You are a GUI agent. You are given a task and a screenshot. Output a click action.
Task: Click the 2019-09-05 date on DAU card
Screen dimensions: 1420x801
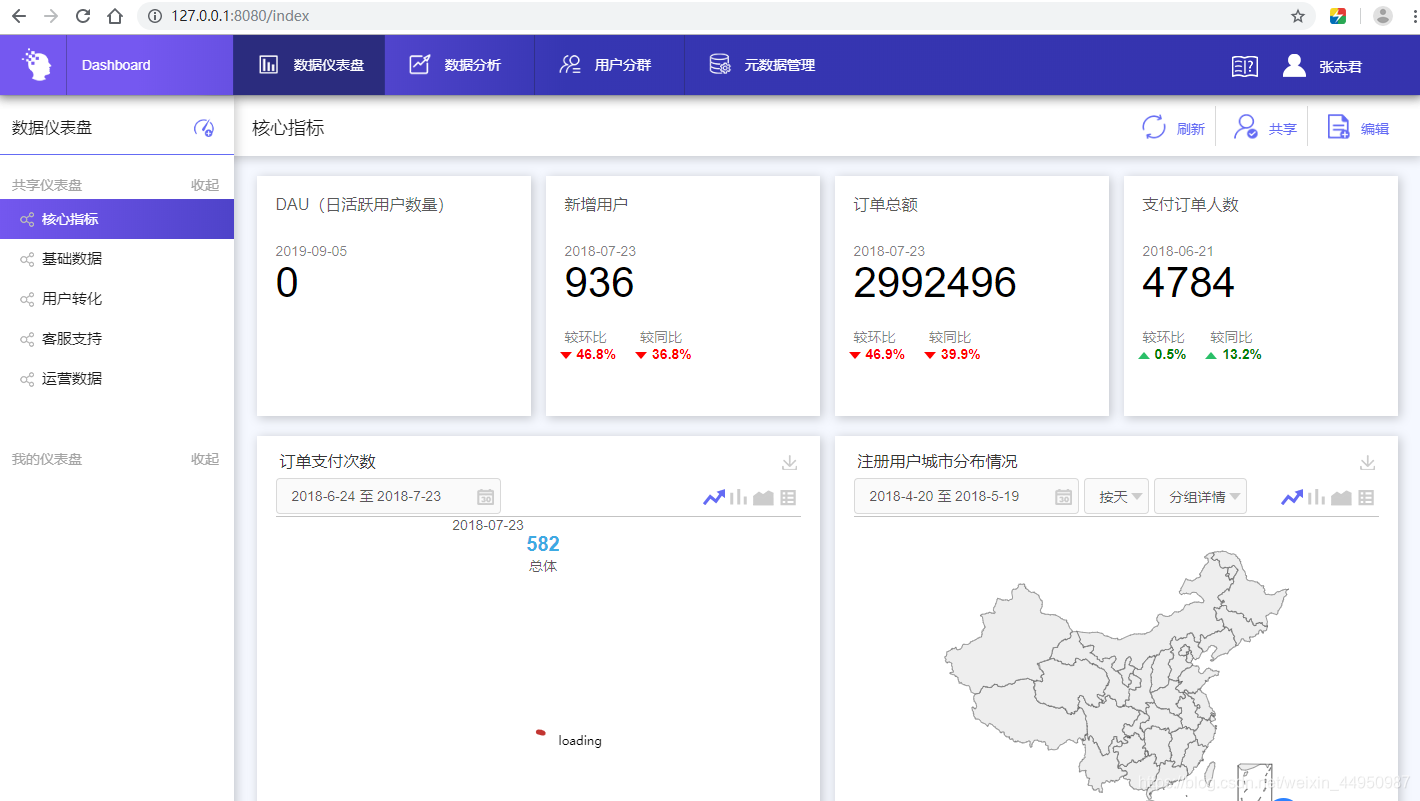(x=311, y=251)
